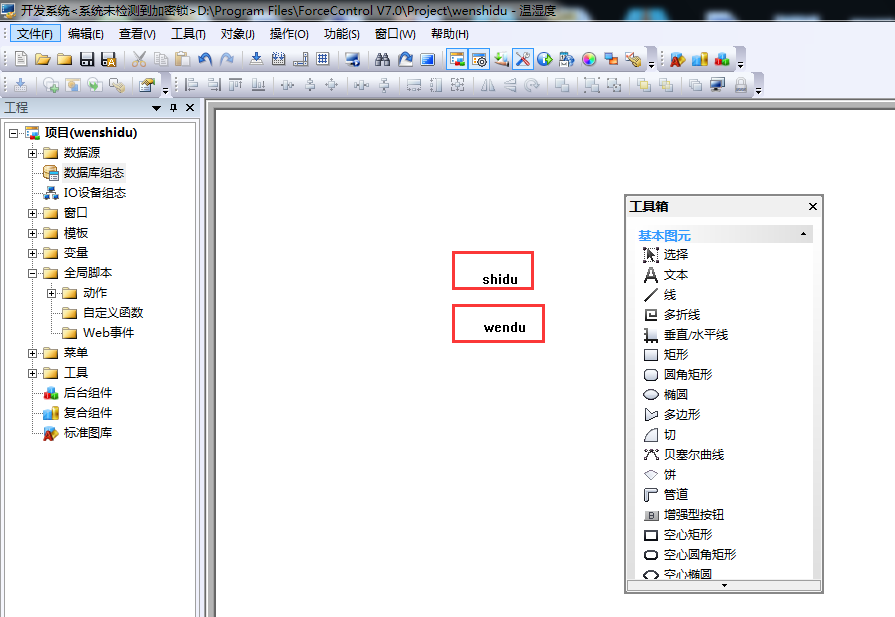Screen dimensions: 895x617
Task: Open the 帮助(H) menu
Action: pyautogui.click(x=450, y=34)
